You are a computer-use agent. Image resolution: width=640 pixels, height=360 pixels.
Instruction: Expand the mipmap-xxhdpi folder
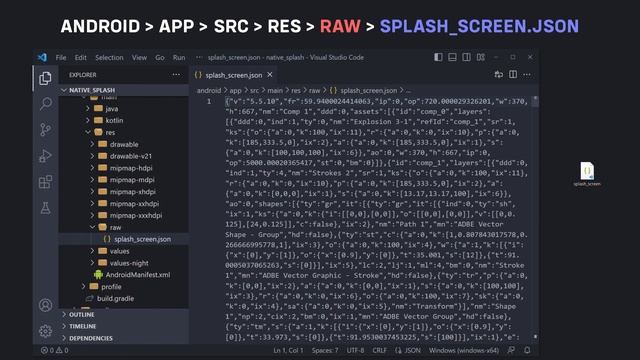(x=124, y=203)
